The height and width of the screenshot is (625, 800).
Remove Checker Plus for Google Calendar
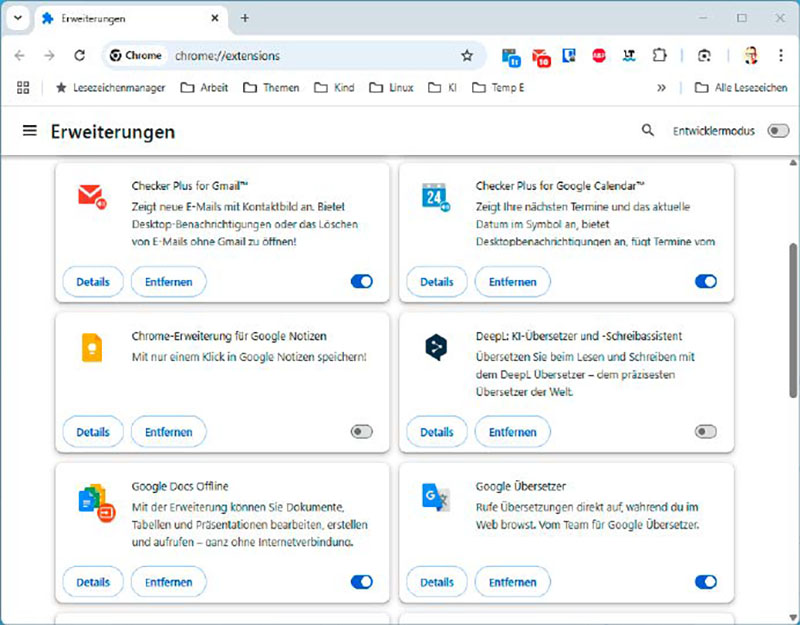point(512,282)
